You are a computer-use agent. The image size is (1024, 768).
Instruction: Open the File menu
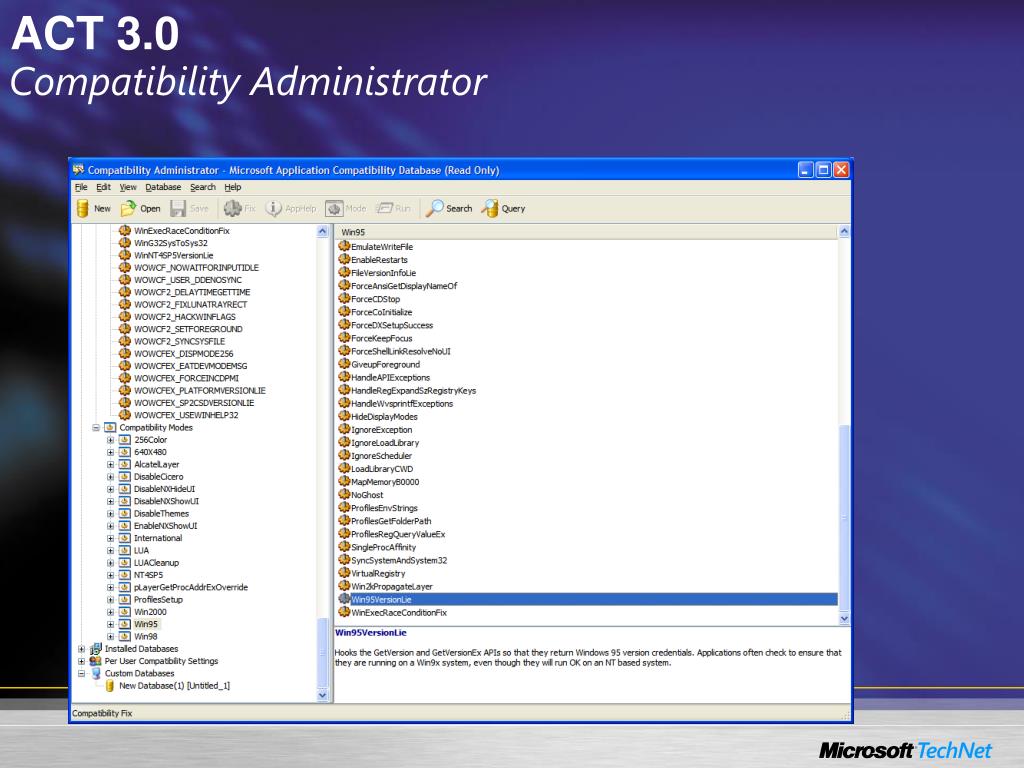[x=81, y=187]
